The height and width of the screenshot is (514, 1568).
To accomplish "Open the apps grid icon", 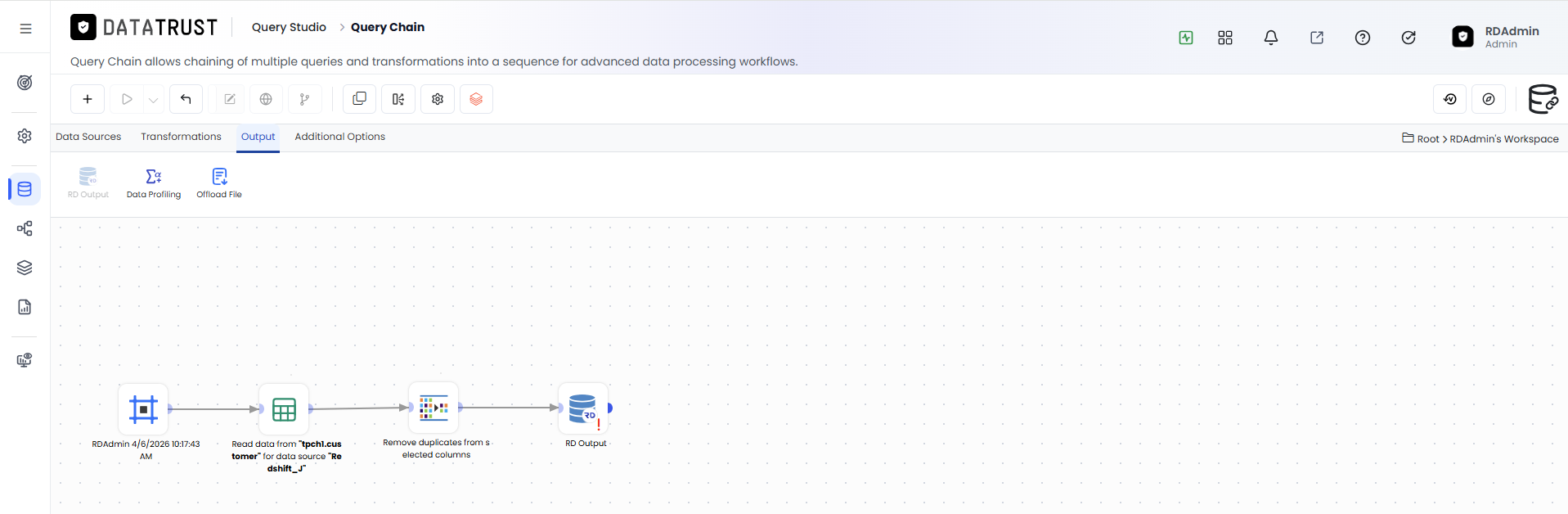I will click(x=1225, y=38).
